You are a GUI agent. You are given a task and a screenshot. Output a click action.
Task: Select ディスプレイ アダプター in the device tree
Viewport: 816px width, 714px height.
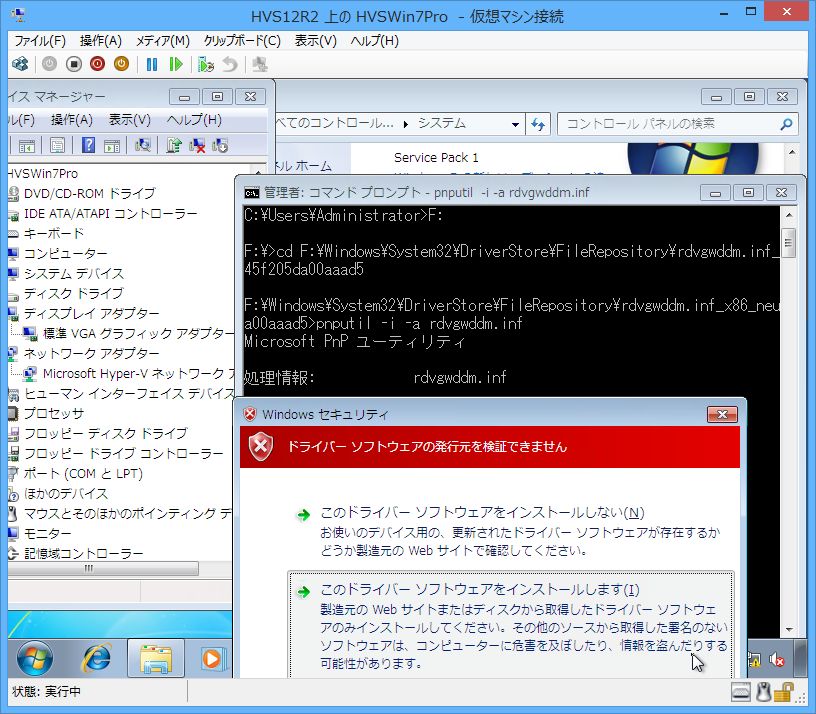click(91, 313)
